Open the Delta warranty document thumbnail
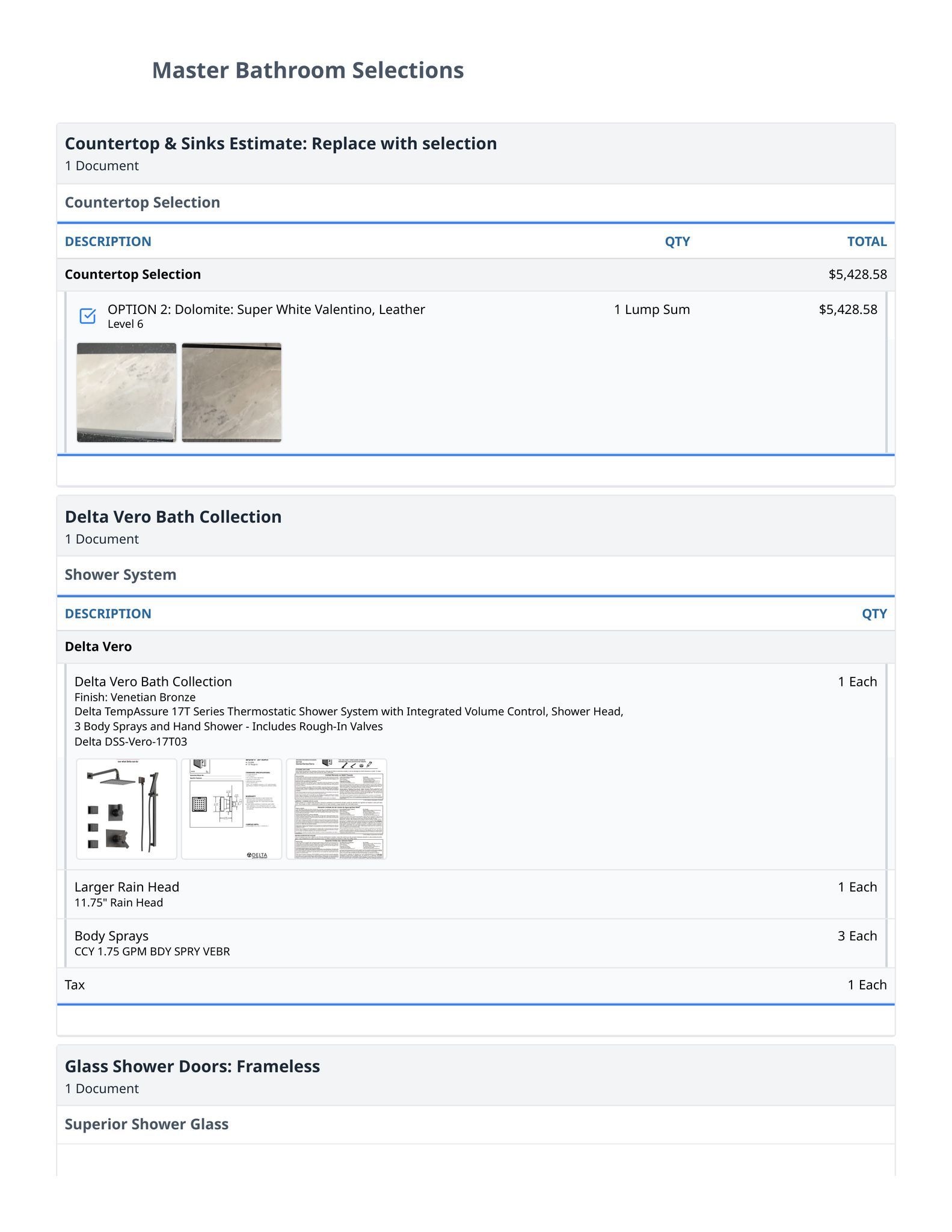 (337, 809)
